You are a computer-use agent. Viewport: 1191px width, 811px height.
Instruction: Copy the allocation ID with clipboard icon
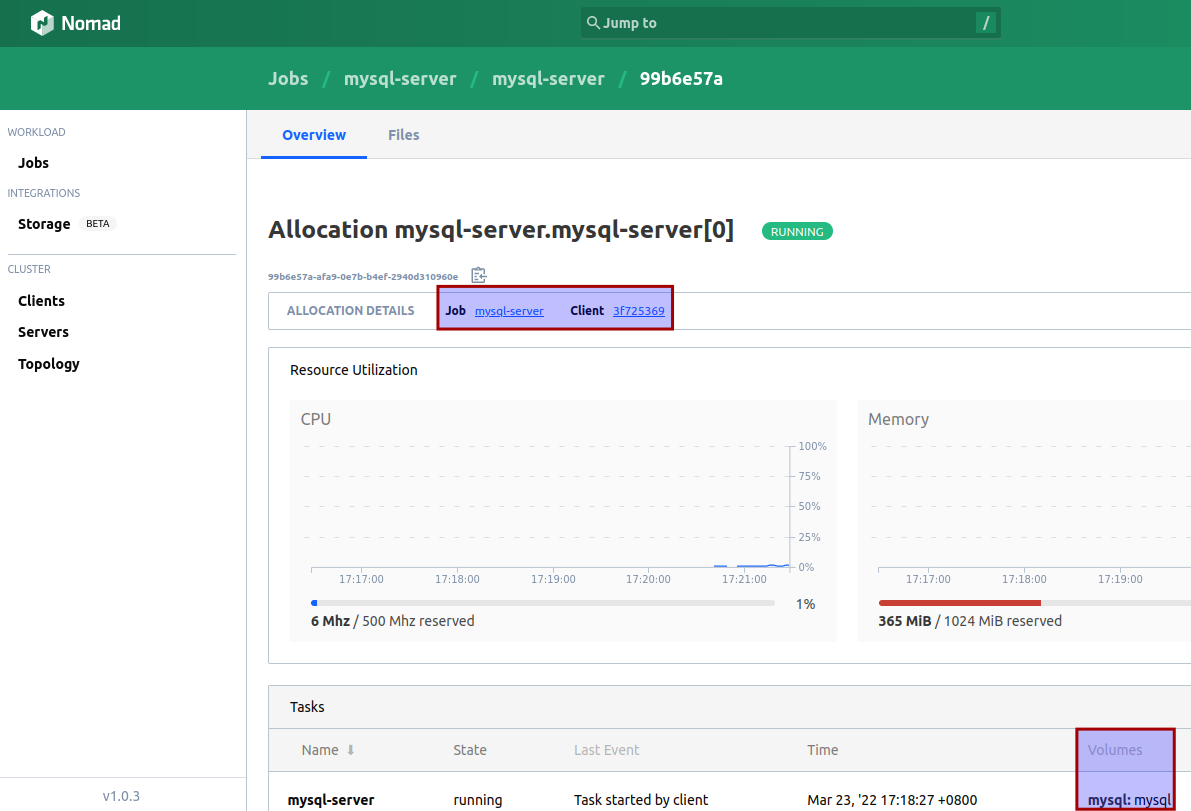[479, 275]
